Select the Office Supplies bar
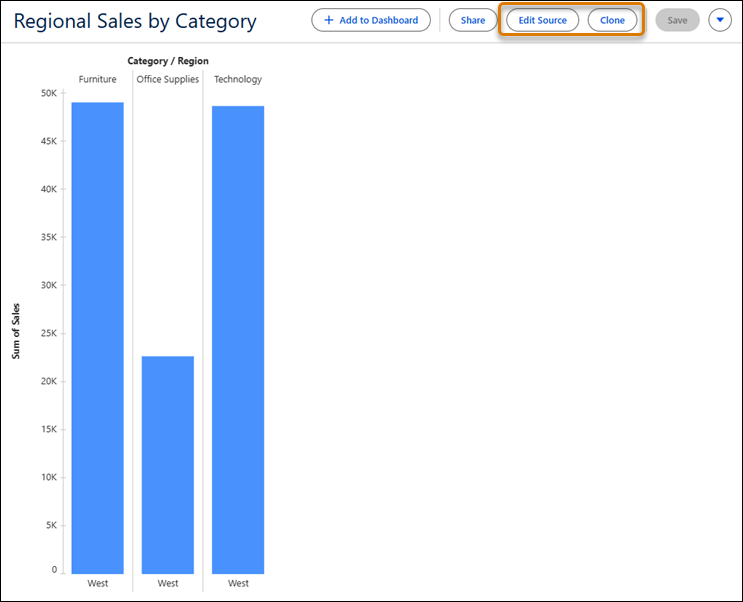Viewport: 743px width, 602px height. pyautogui.click(x=168, y=465)
